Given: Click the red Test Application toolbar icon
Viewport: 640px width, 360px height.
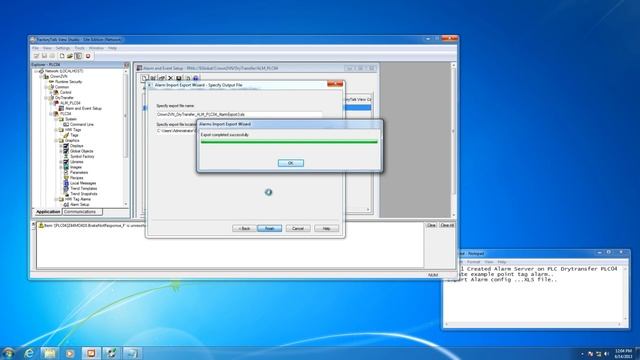Looking at the screenshot, I should pyautogui.click(x=88, y=56).
